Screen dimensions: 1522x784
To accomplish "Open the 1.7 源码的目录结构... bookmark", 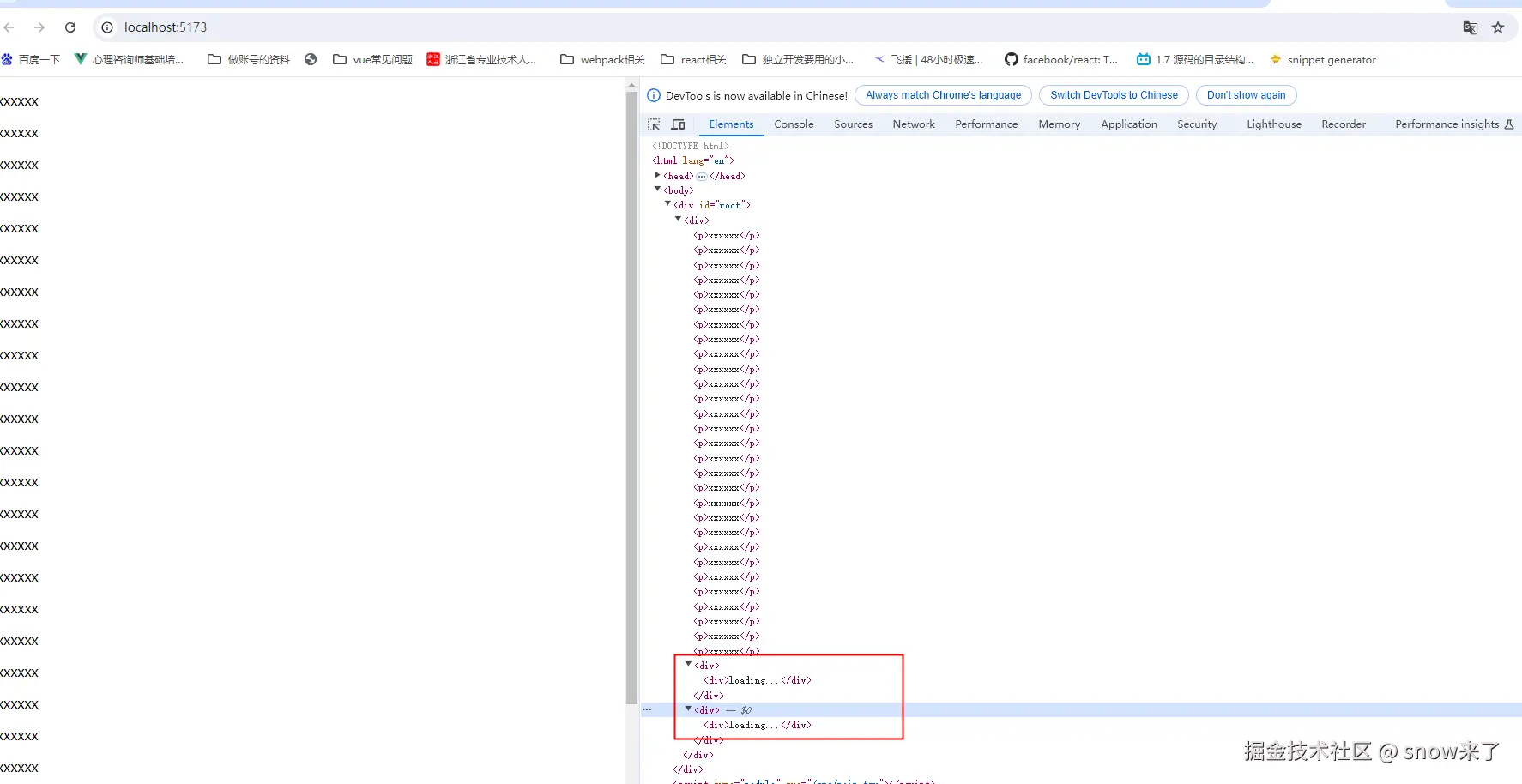I will [1195, 59].
